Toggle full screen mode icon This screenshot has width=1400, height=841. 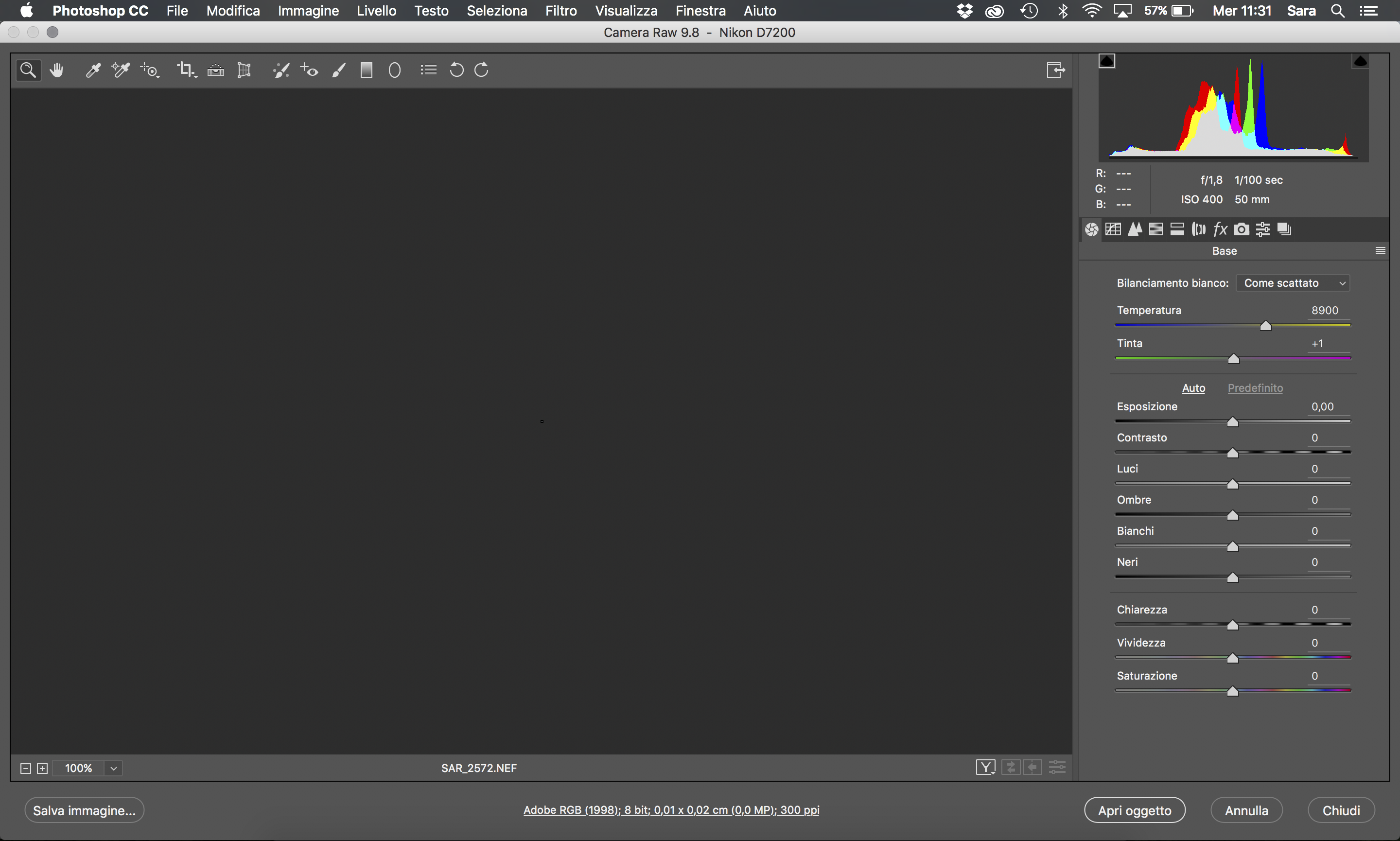coord(1055,70)
